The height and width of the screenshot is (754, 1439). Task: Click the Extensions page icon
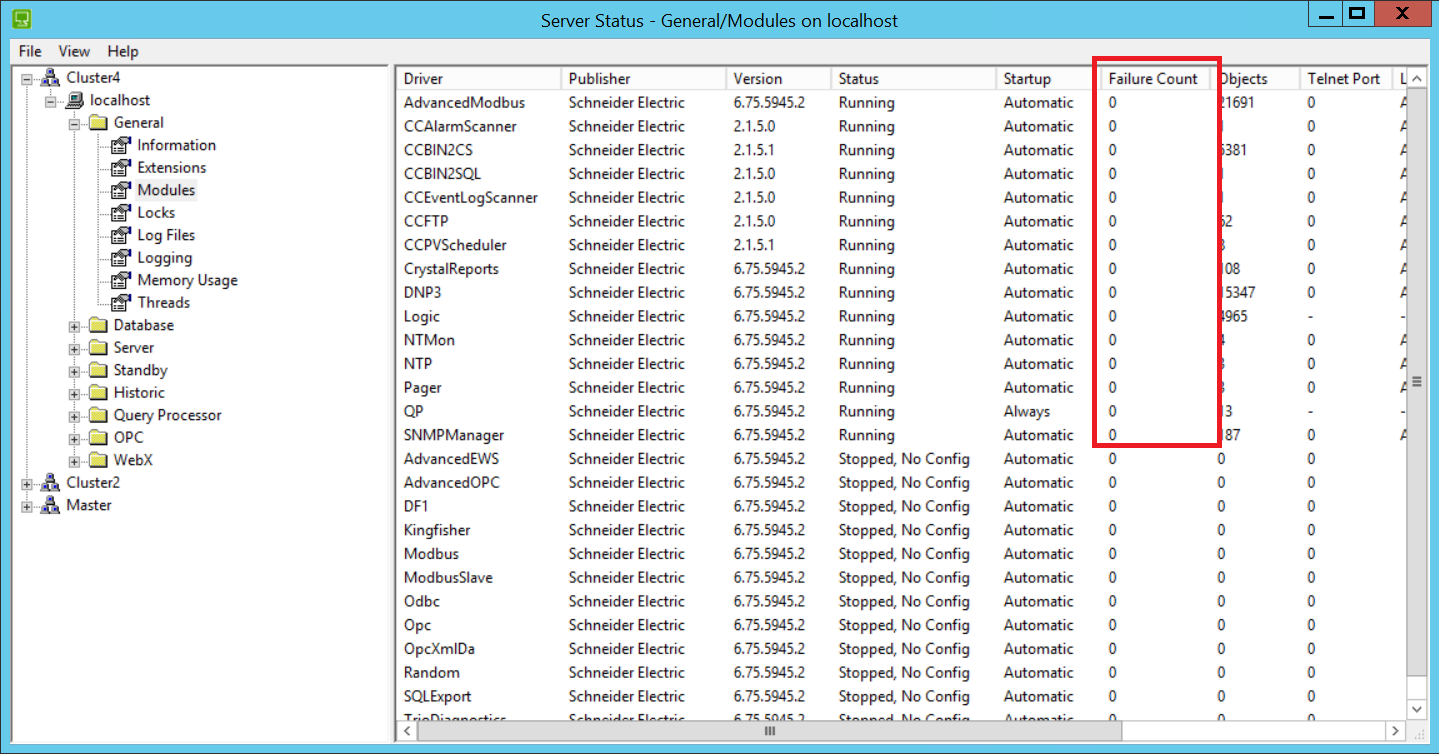point(121,168)
